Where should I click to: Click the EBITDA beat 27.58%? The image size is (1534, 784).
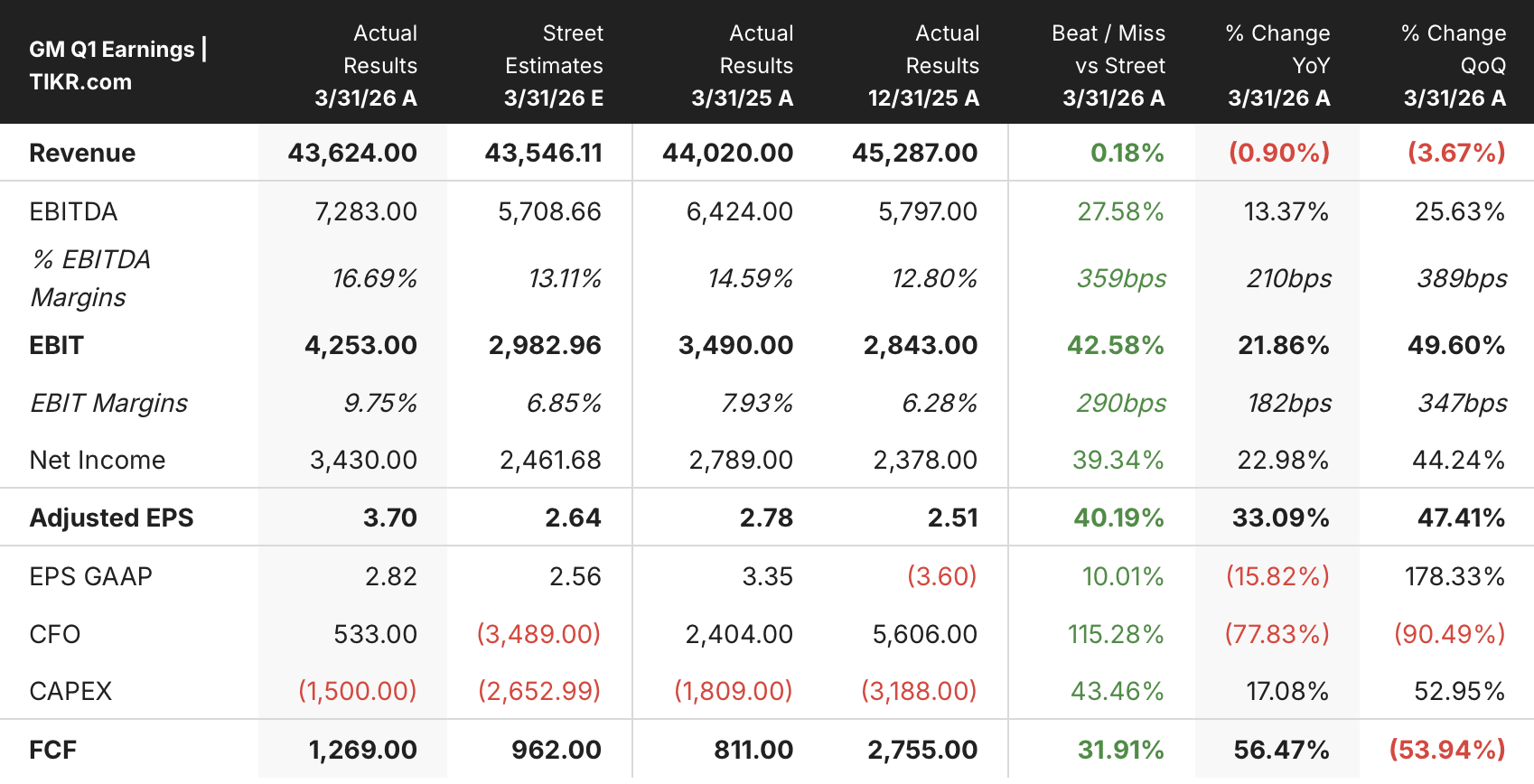point(1120,211)
